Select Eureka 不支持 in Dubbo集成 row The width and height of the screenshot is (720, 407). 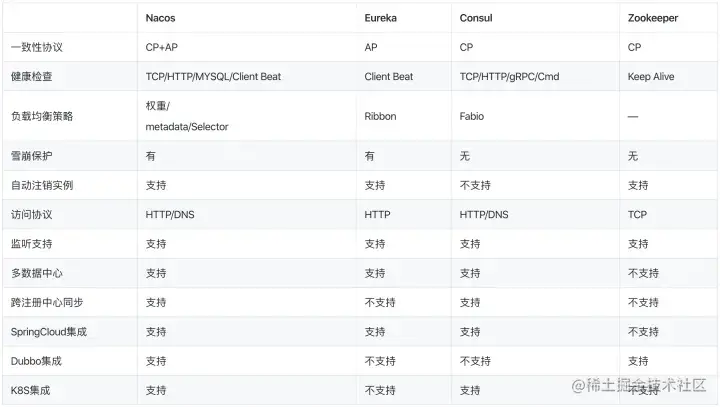coord(380,362)
